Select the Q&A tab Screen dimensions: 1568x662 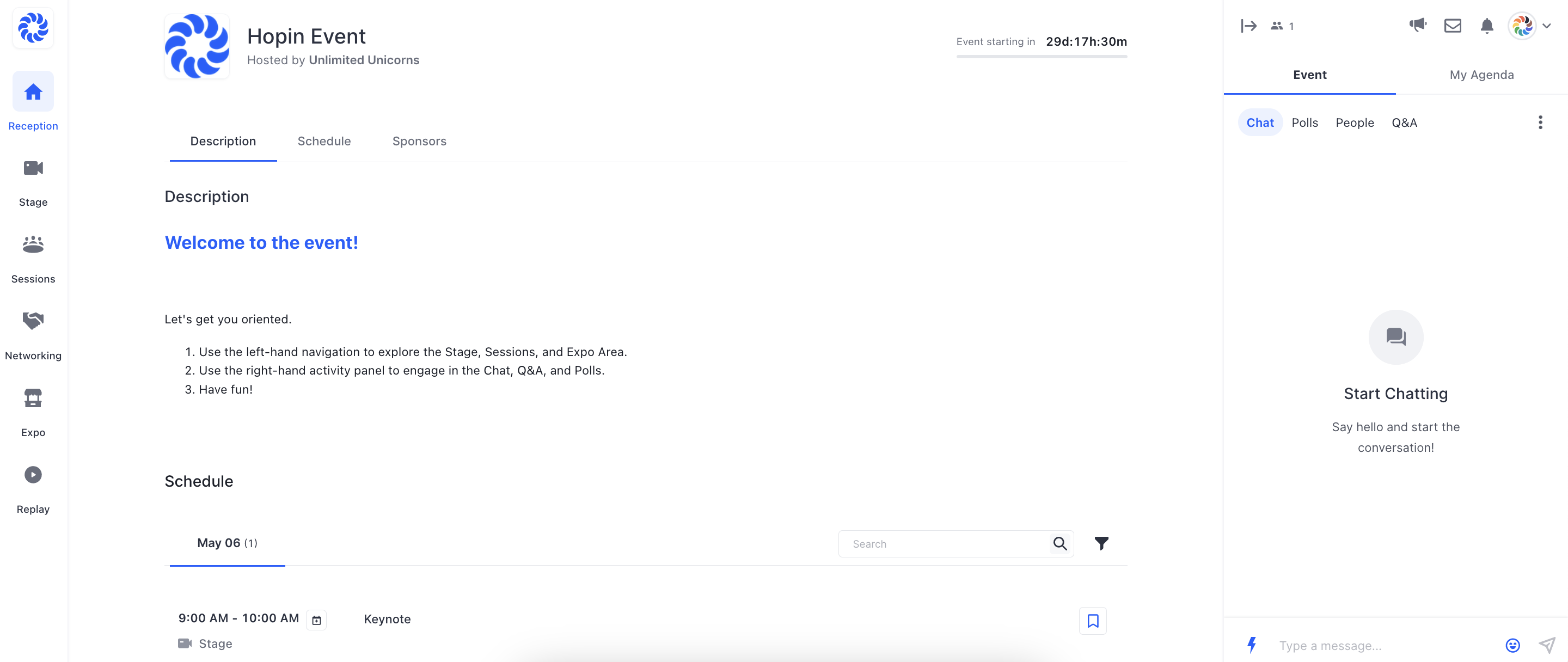click(1404, 123)
